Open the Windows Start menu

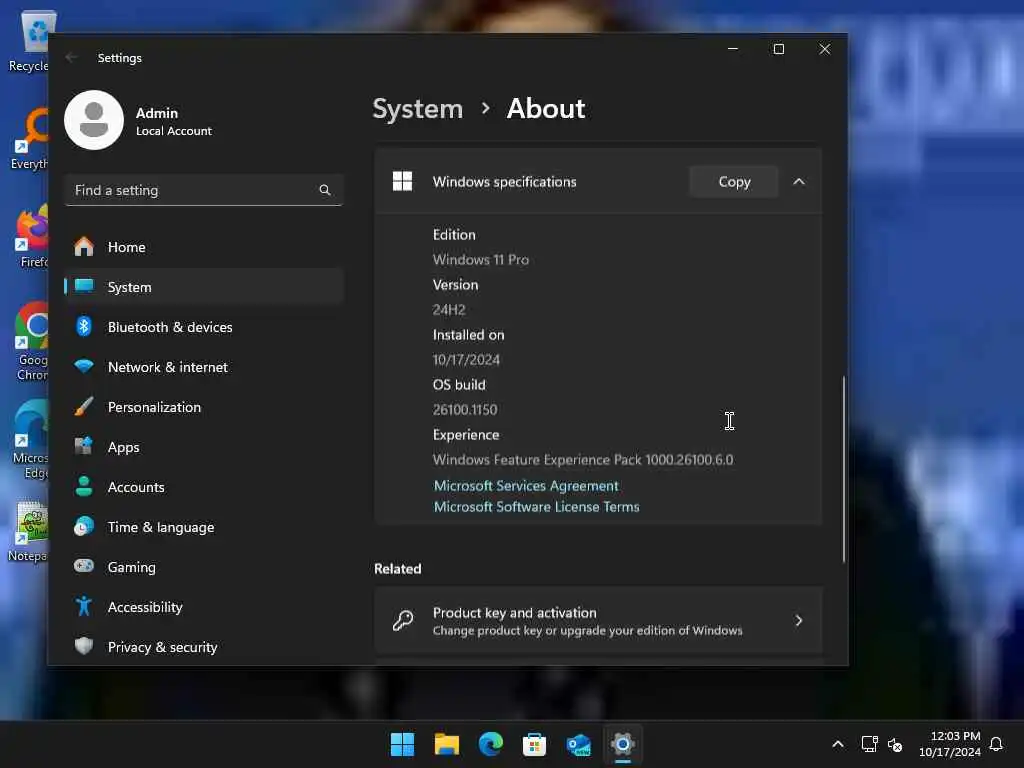402,744
